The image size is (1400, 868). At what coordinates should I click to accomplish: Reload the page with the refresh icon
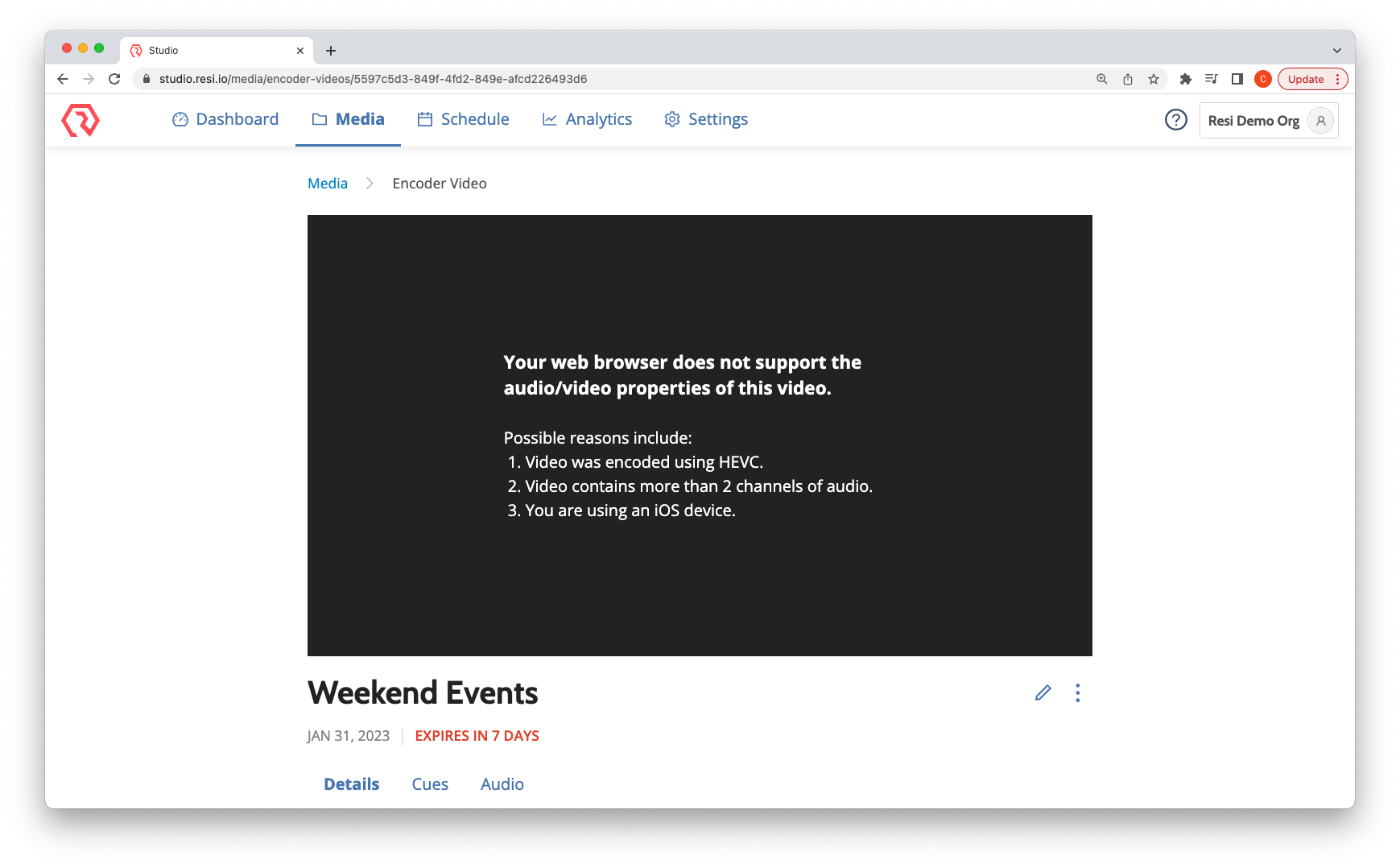[x=114, y=79]
